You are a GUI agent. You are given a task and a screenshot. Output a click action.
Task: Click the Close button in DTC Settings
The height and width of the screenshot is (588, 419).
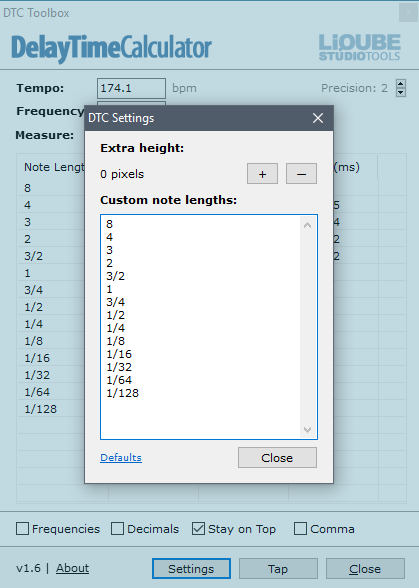click(277, 458)
